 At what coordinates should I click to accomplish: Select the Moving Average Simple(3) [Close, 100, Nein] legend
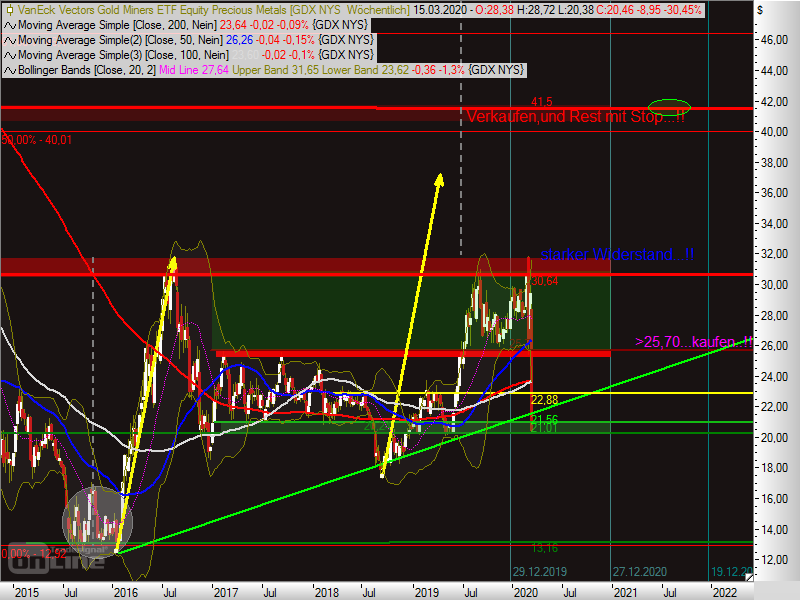tap(123, 55)
